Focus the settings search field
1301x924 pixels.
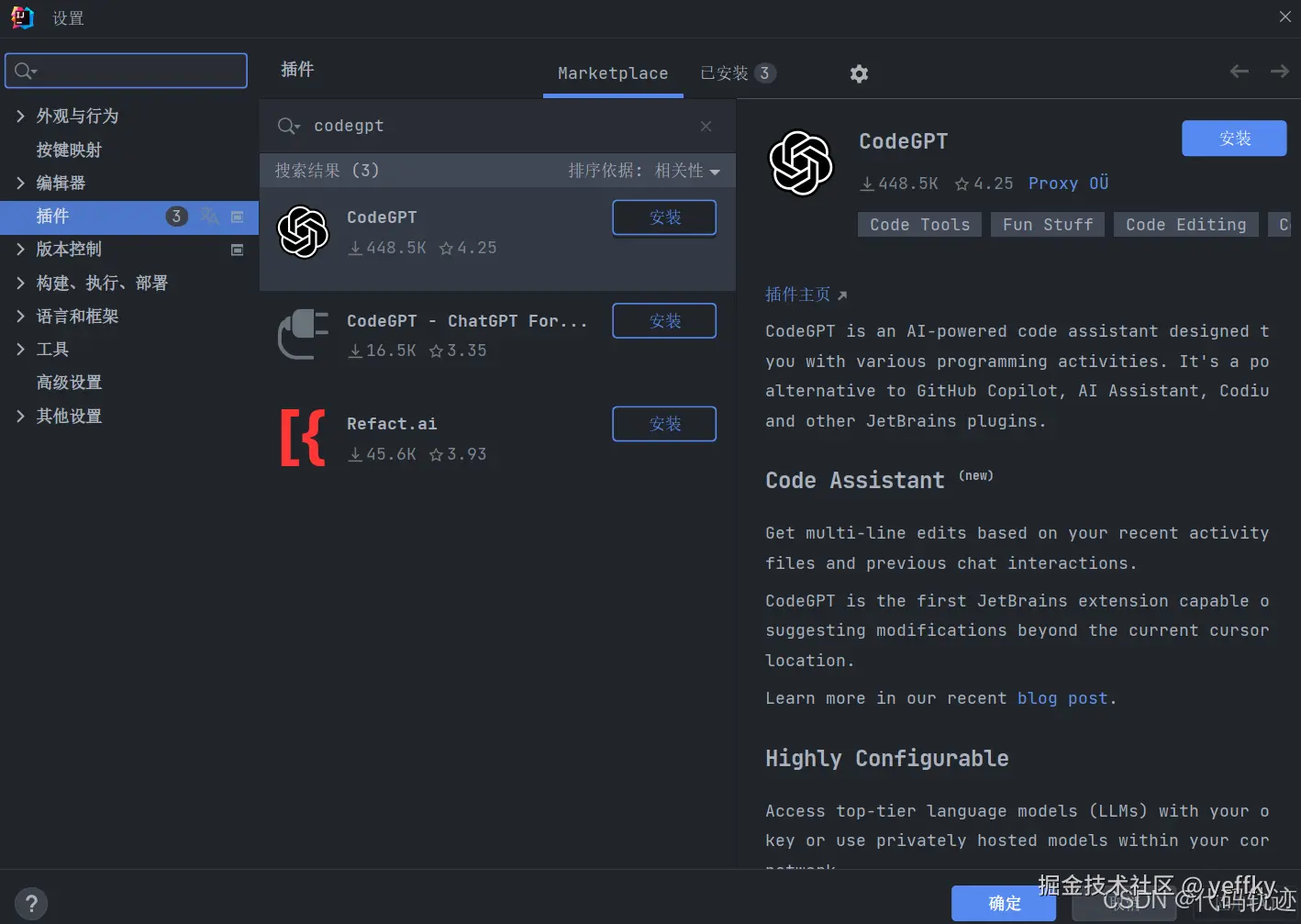126,71
